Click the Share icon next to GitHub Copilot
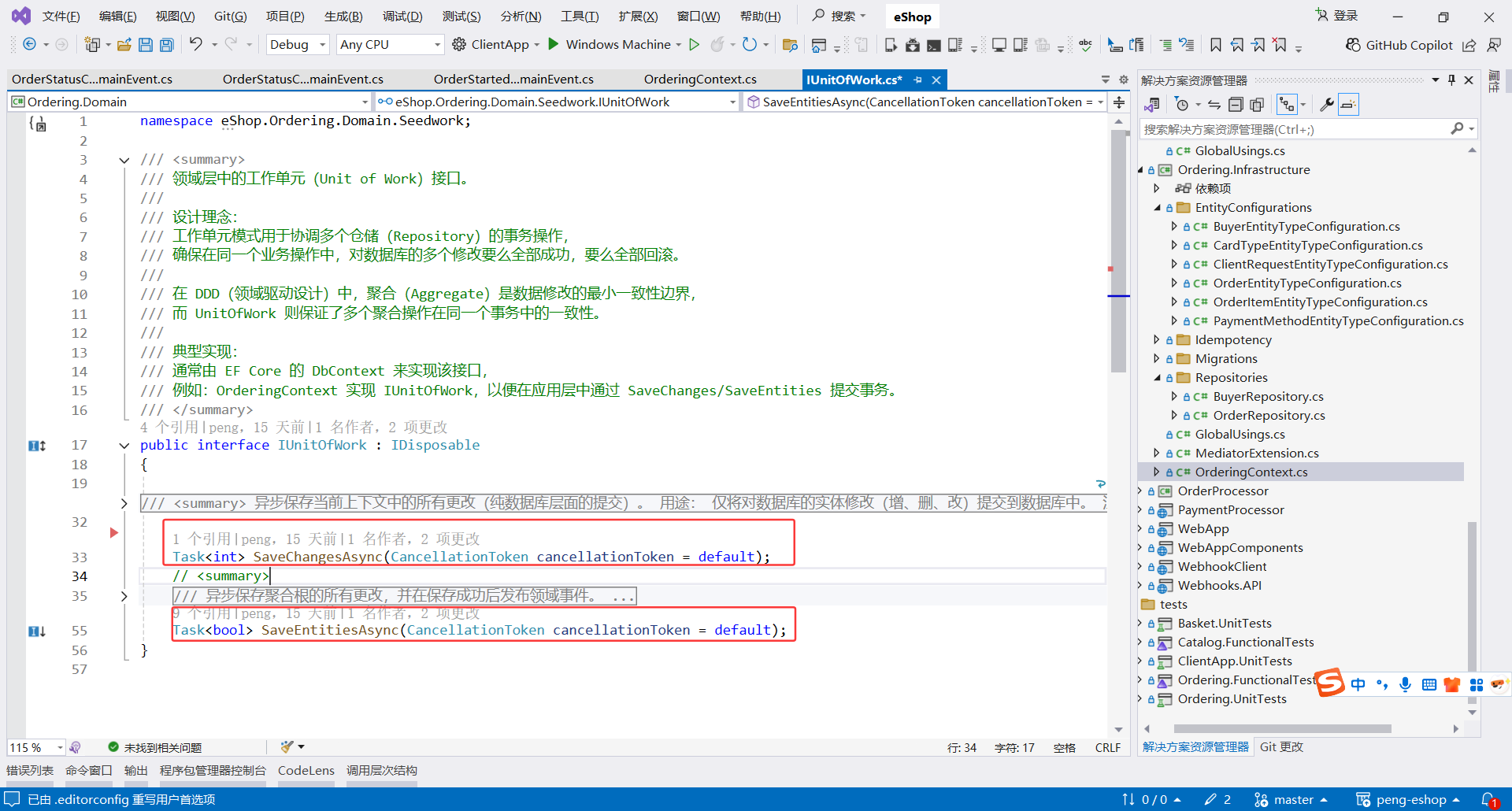Image resolution: width=1512 pixels, height=811 pixels. coord(1469,45)
